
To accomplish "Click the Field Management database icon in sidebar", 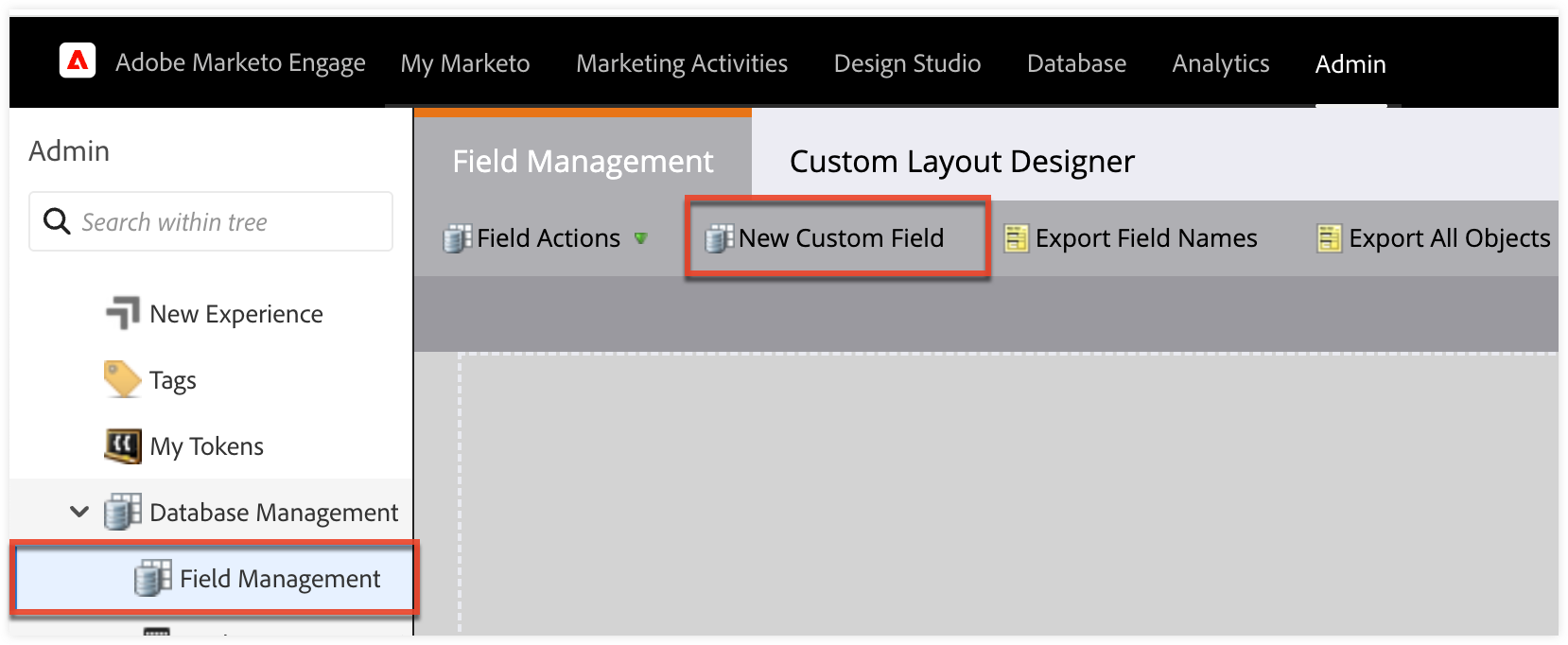I will click(x=154, y=578).
